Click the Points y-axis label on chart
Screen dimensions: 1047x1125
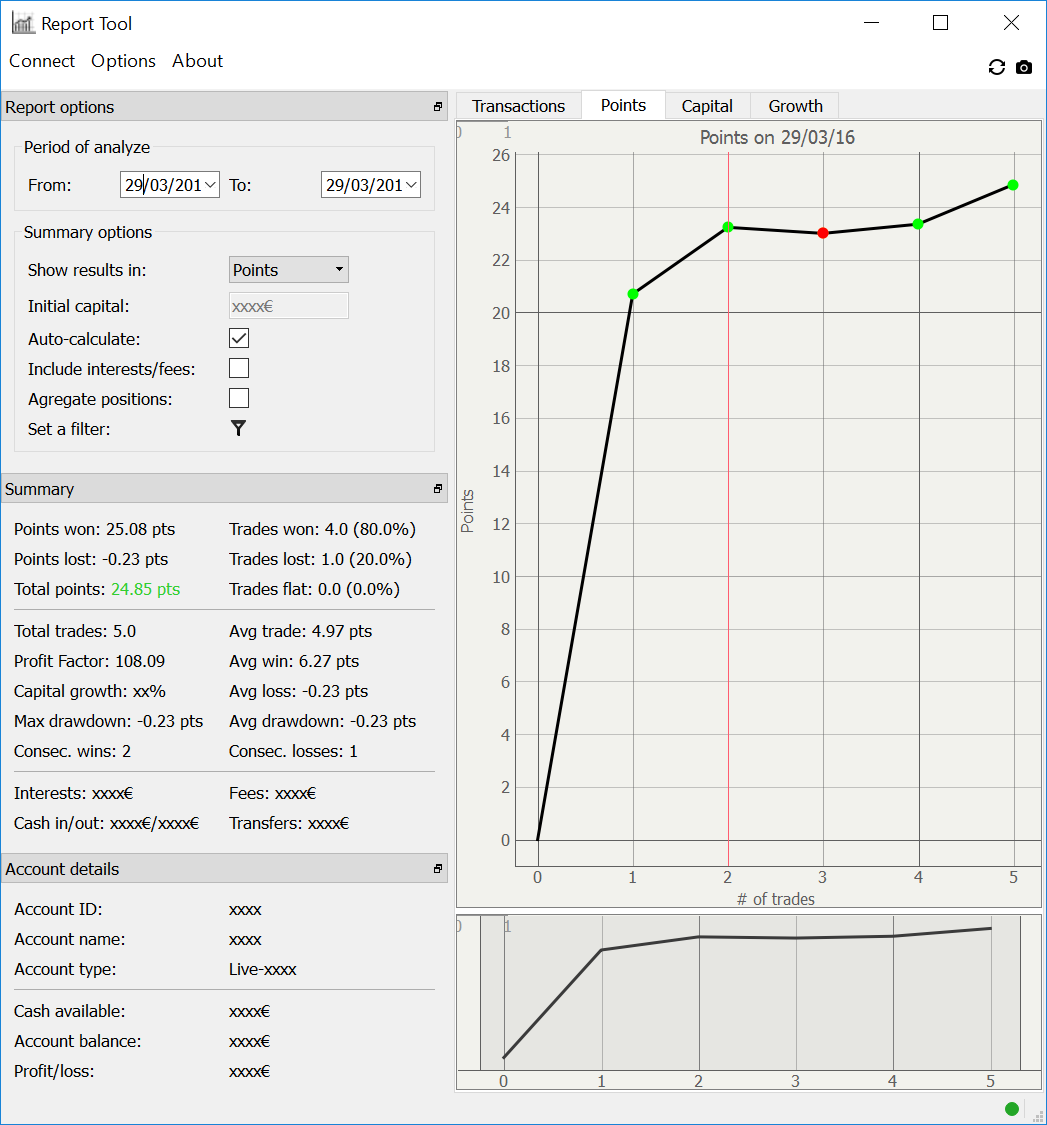click(467, 511)
